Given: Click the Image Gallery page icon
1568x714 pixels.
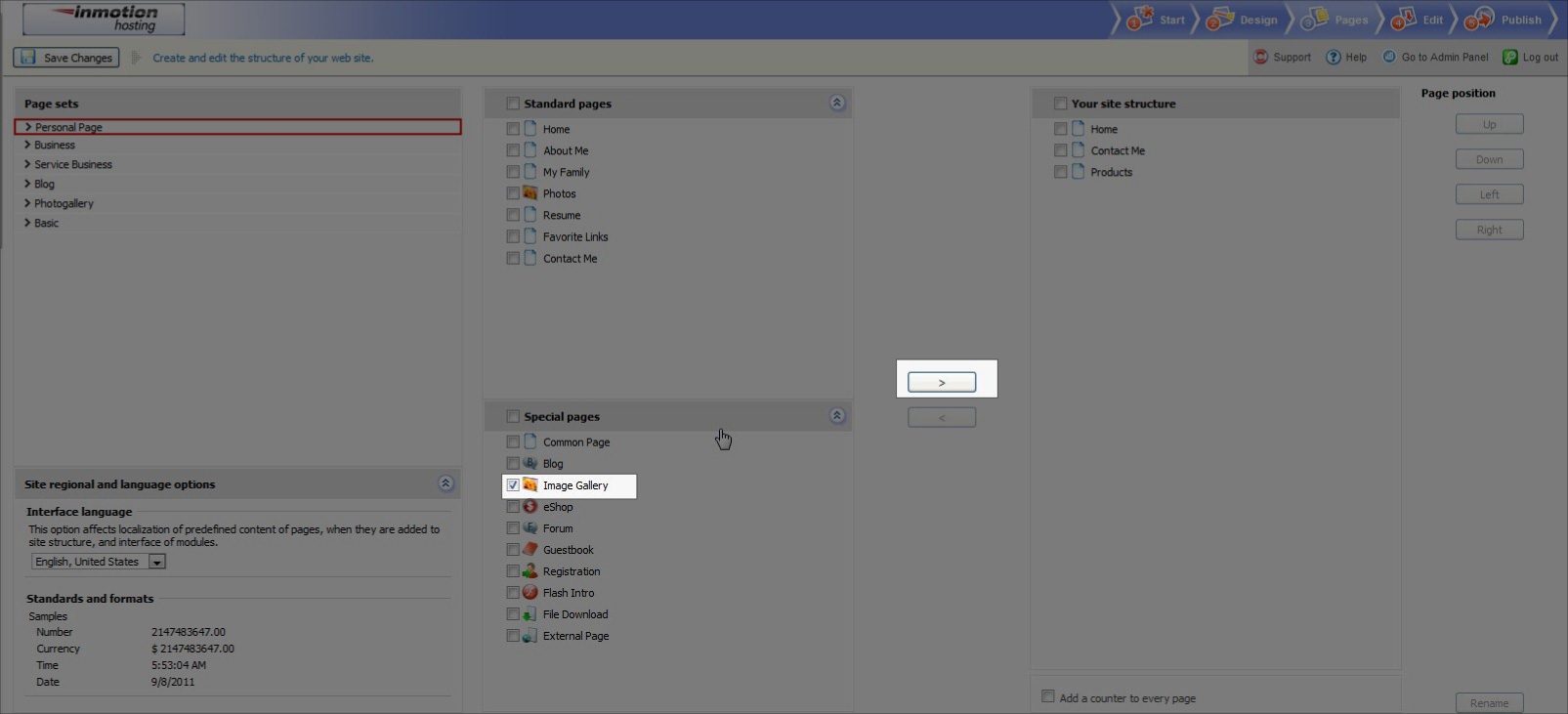Looking at the screenshot, I should (530, 484).
